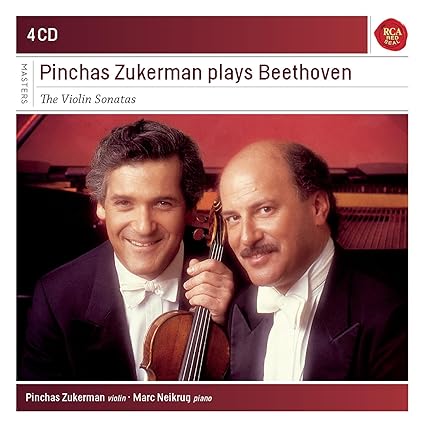Select the italic word "piano"
425x425 pixels.
coord(203,398)
